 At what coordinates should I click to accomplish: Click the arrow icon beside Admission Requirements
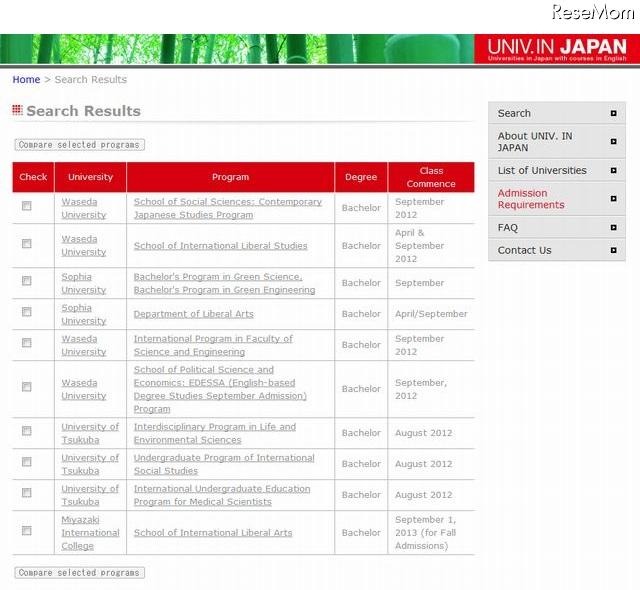click(x=613, y=198)
